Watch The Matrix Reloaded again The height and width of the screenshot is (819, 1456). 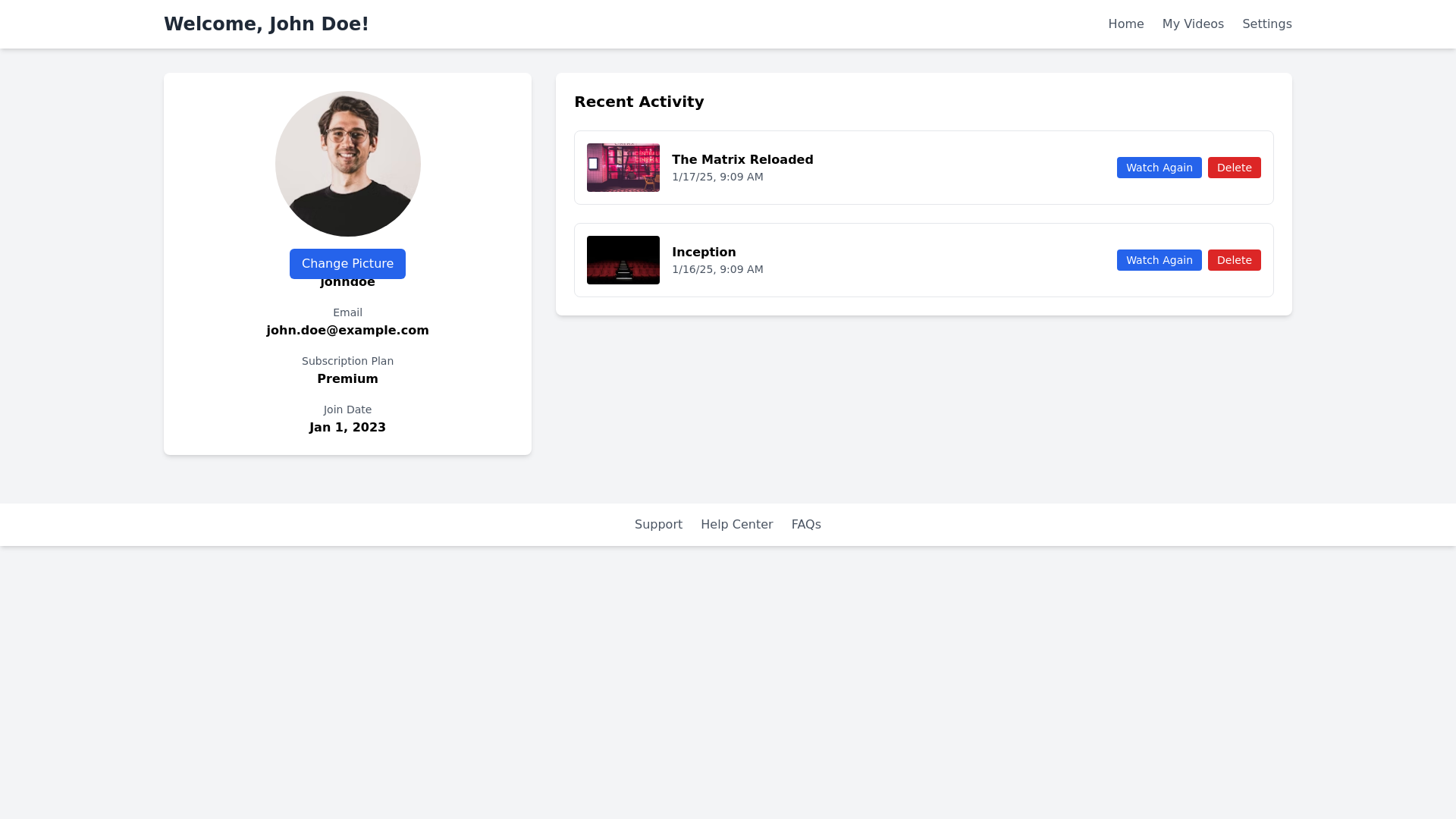pyautogui.click(x=1158, y=168)
